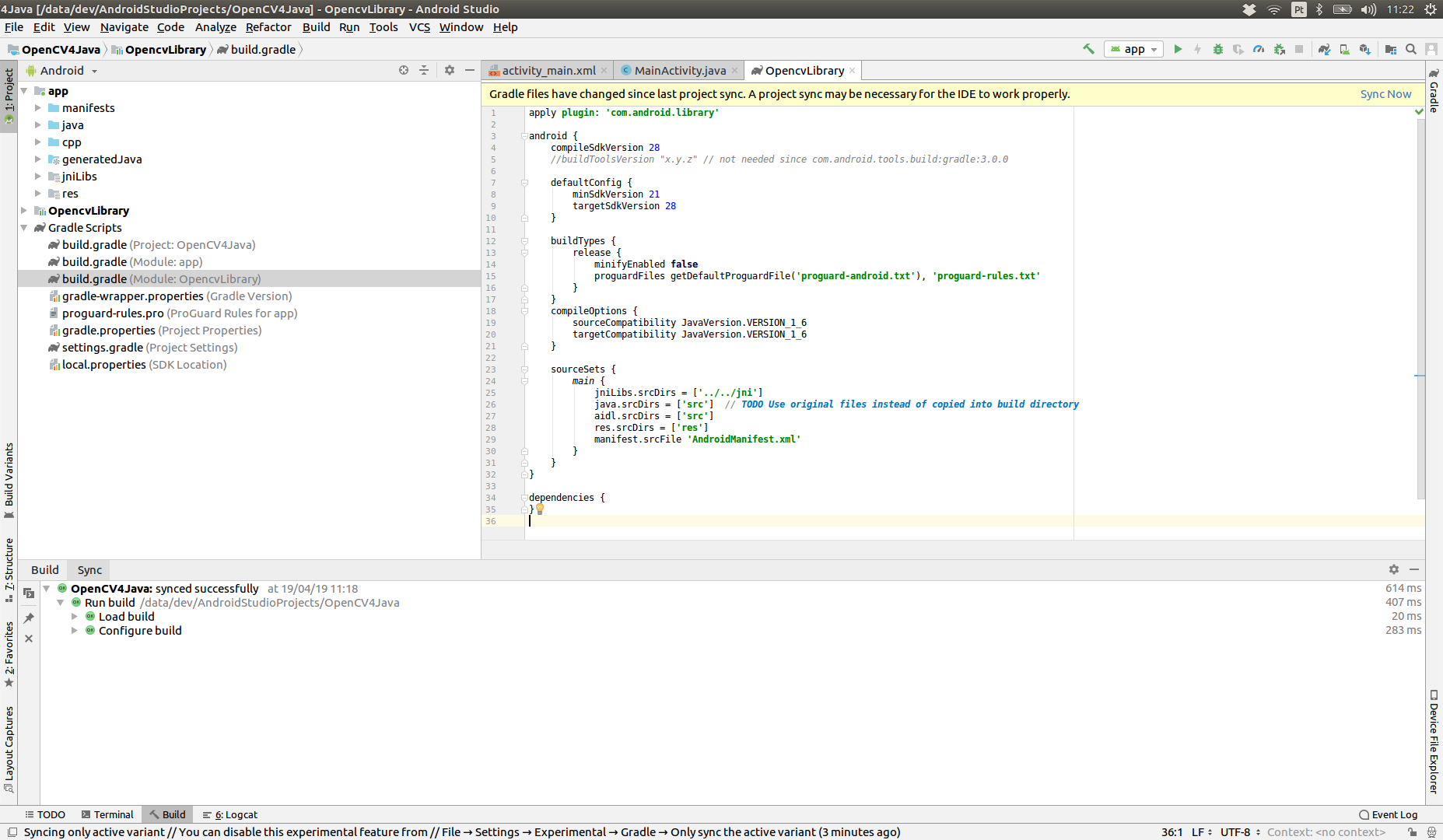The height and width of the screenshot is (840, 1443).
Task: Expand the manifests folder
Action: point(37,108)
